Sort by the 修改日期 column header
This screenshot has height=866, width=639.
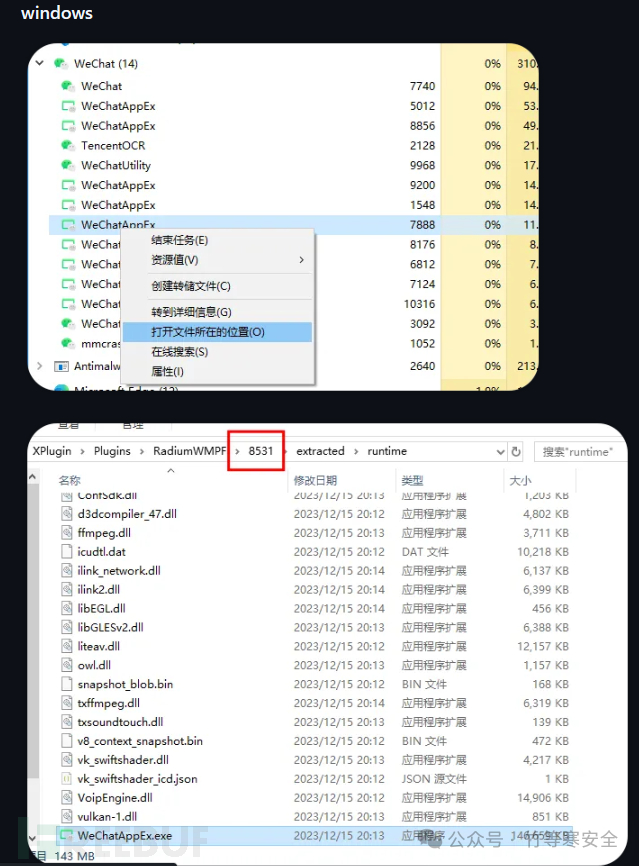coord(315,480)
